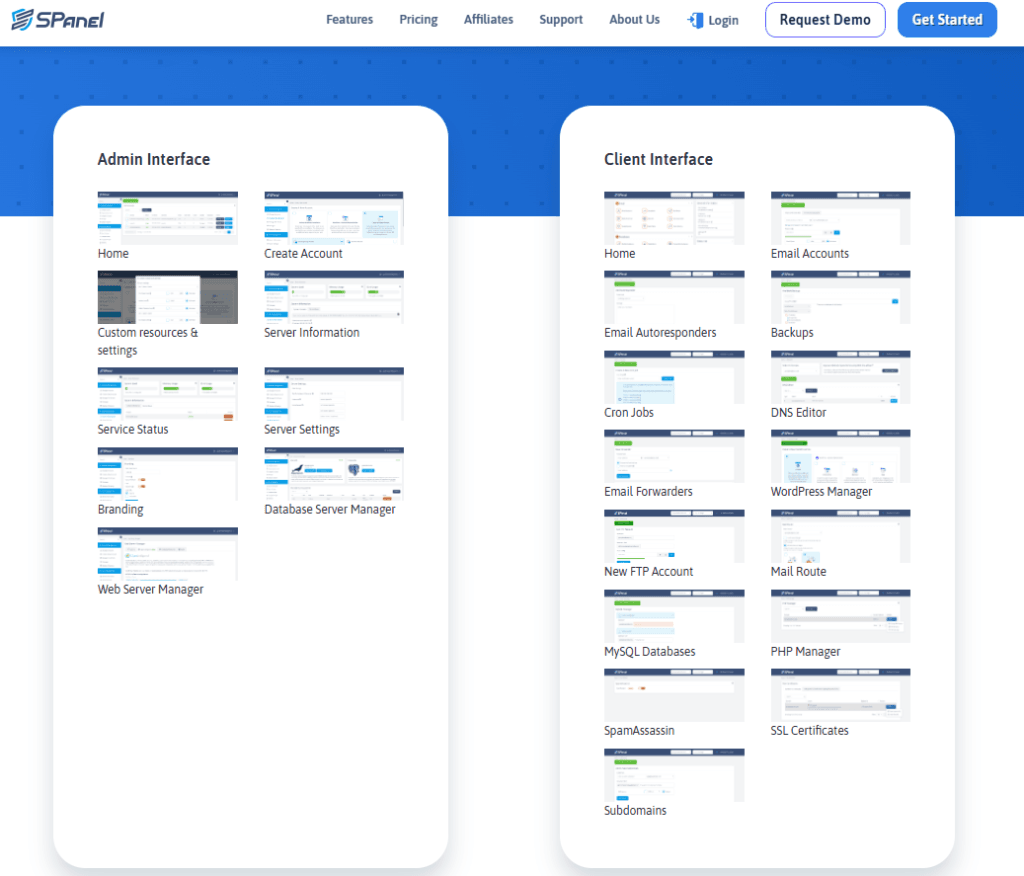Open the PHP Manager thumbnail
This screenshot has height=876, width=1024.
(x=840, y=616)
